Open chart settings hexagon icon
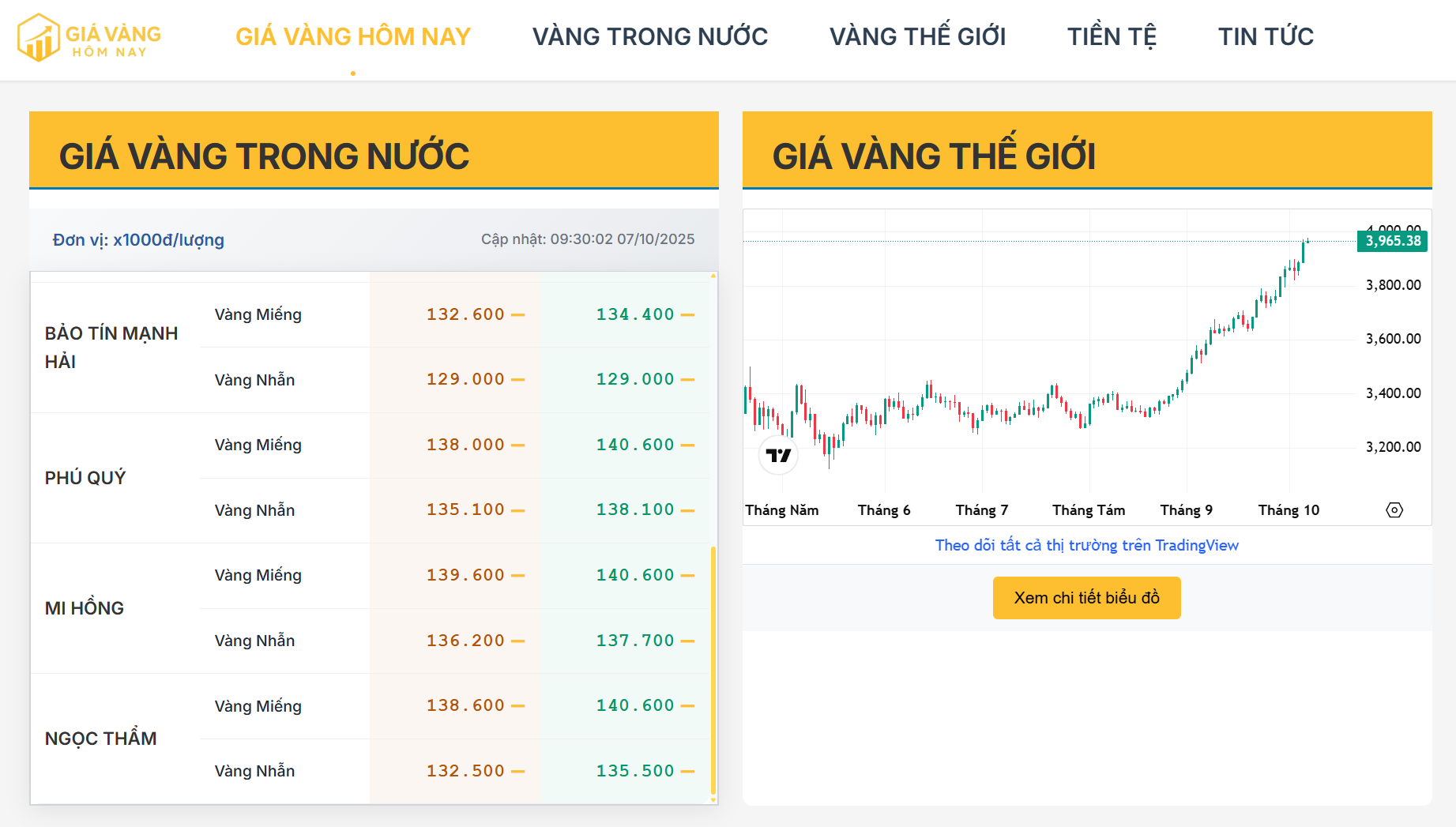Screen dimensions: 1456x827 click(x=1394, y=510)
